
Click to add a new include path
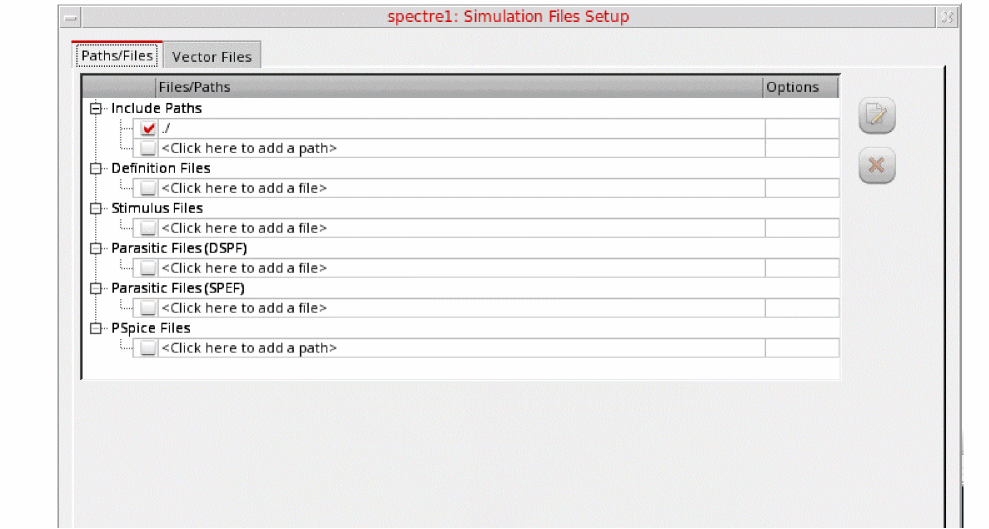click(249, 148)
